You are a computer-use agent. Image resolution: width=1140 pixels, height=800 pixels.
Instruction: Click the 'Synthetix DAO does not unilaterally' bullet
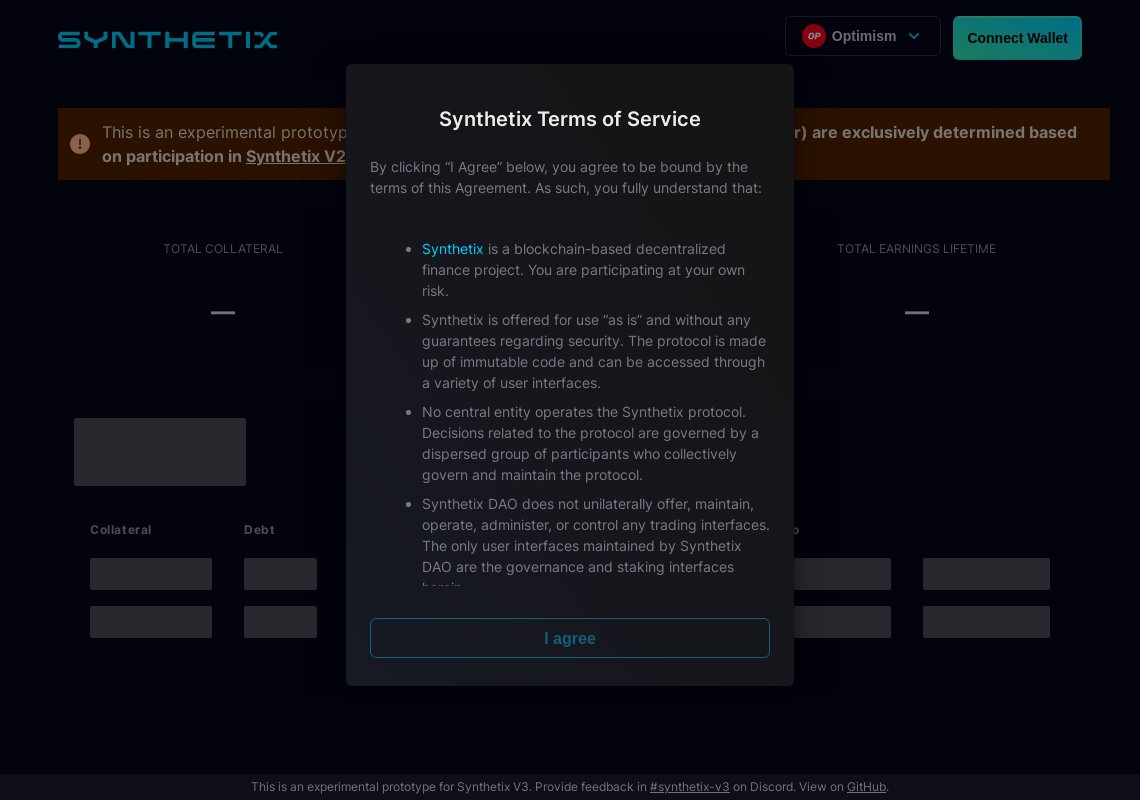595,542
